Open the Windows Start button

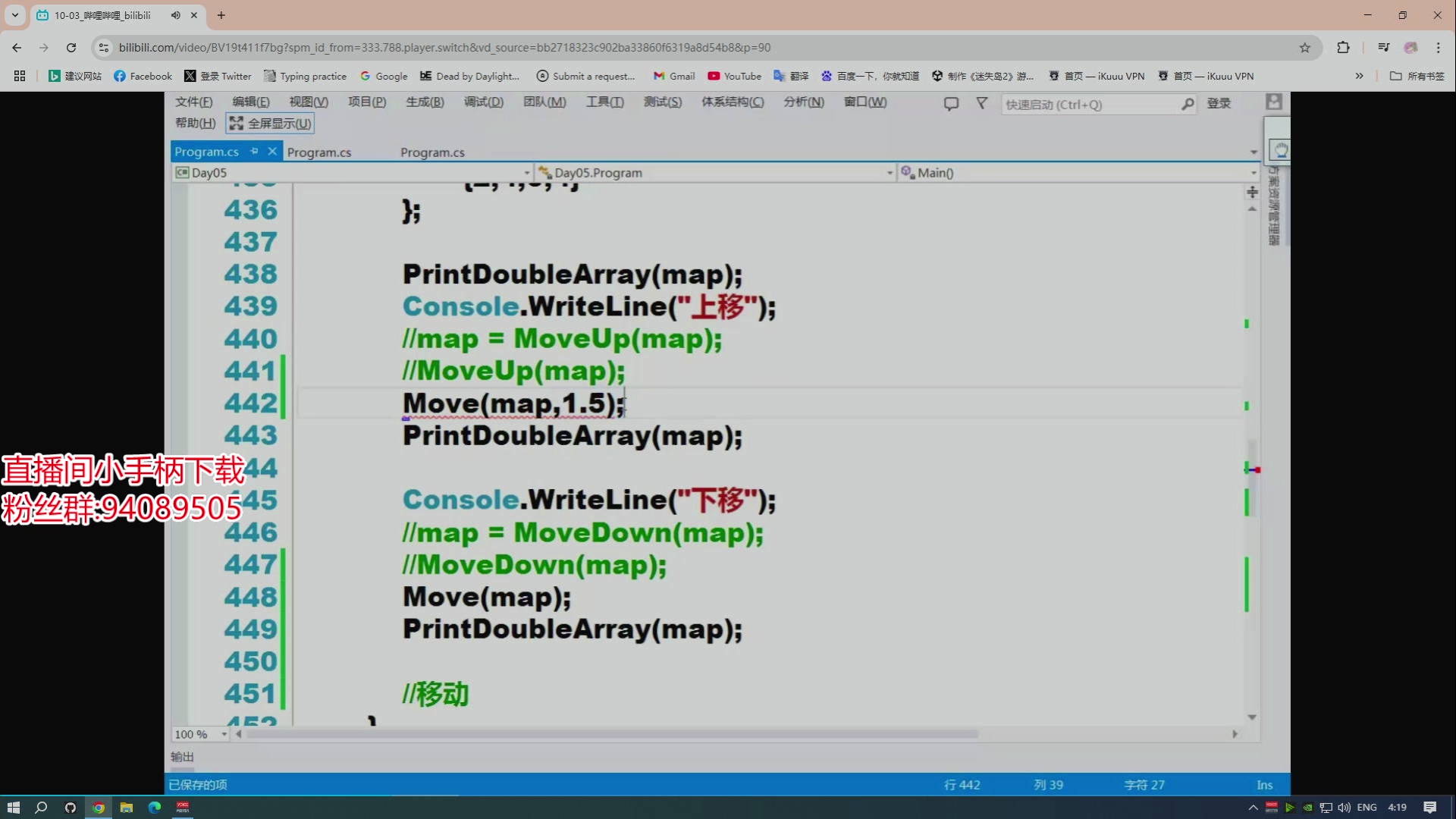tap(13, 808)
